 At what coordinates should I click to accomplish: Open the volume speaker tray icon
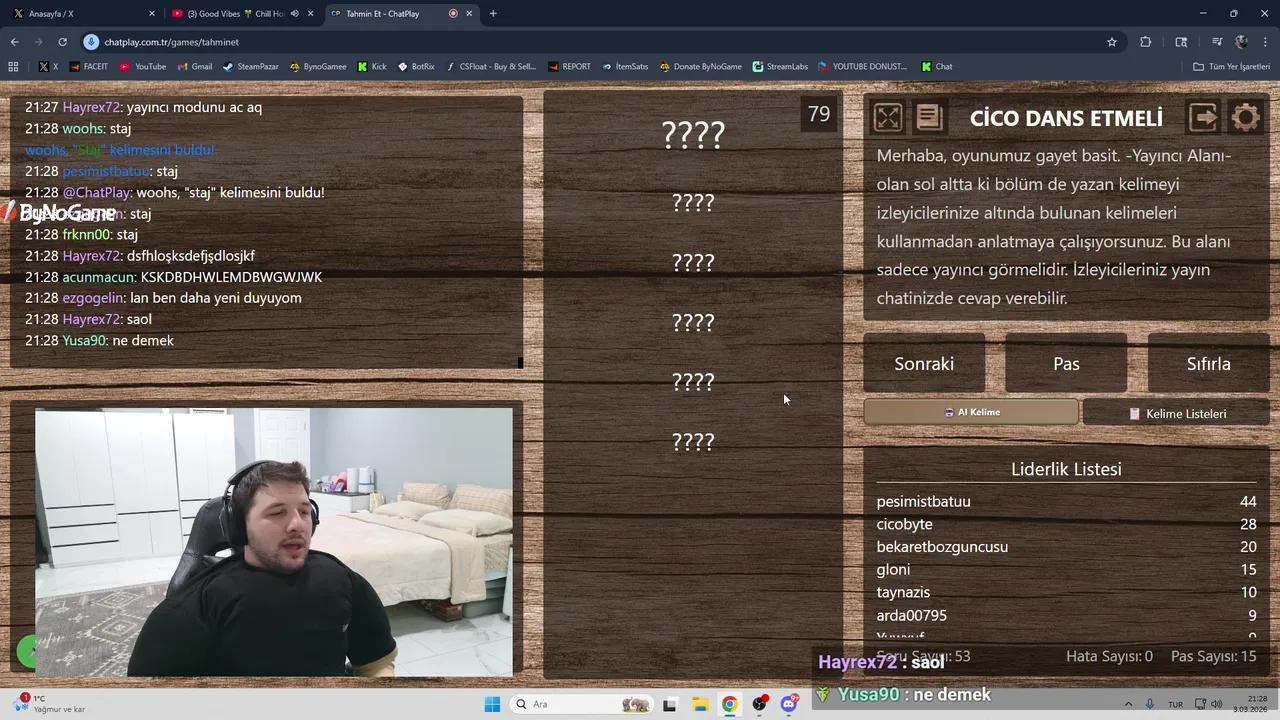1217,705
